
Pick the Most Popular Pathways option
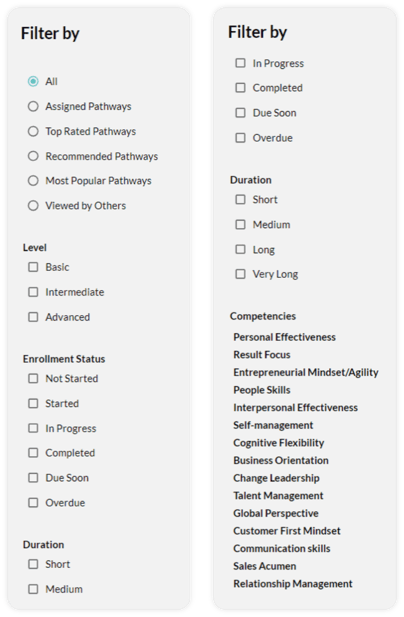point(33,181)
